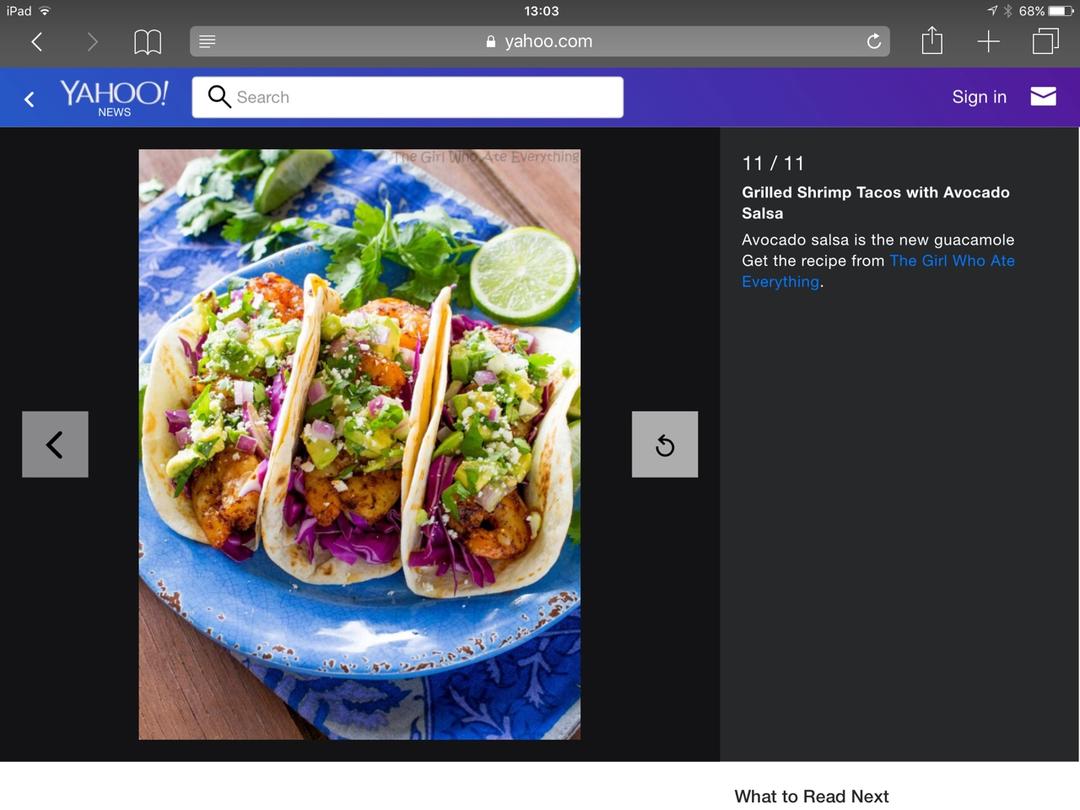
Task: Tap Safari's back navigation arrow
Action: click(37, 41)
